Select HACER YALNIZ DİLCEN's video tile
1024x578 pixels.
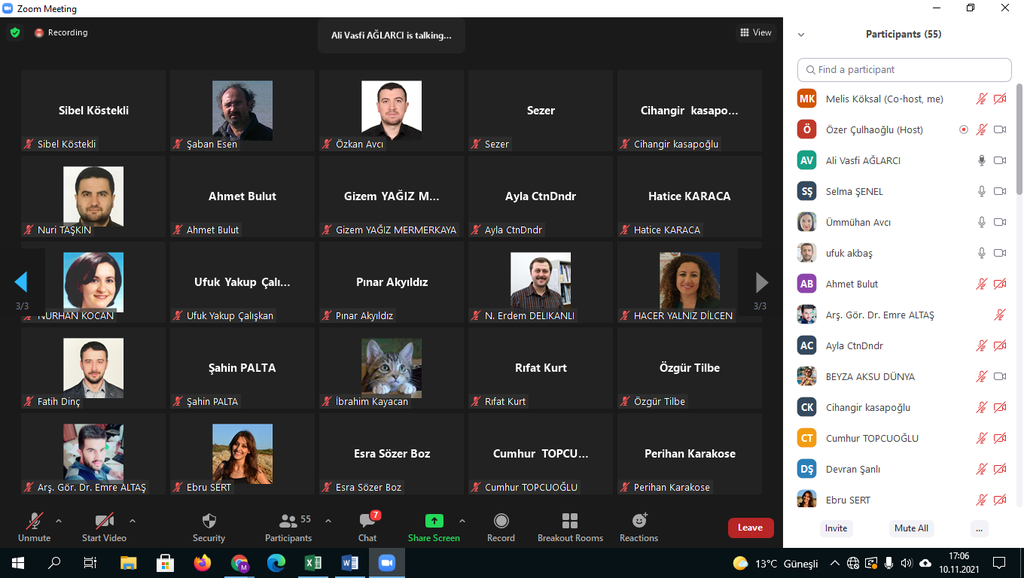click(x=690, y=281)
